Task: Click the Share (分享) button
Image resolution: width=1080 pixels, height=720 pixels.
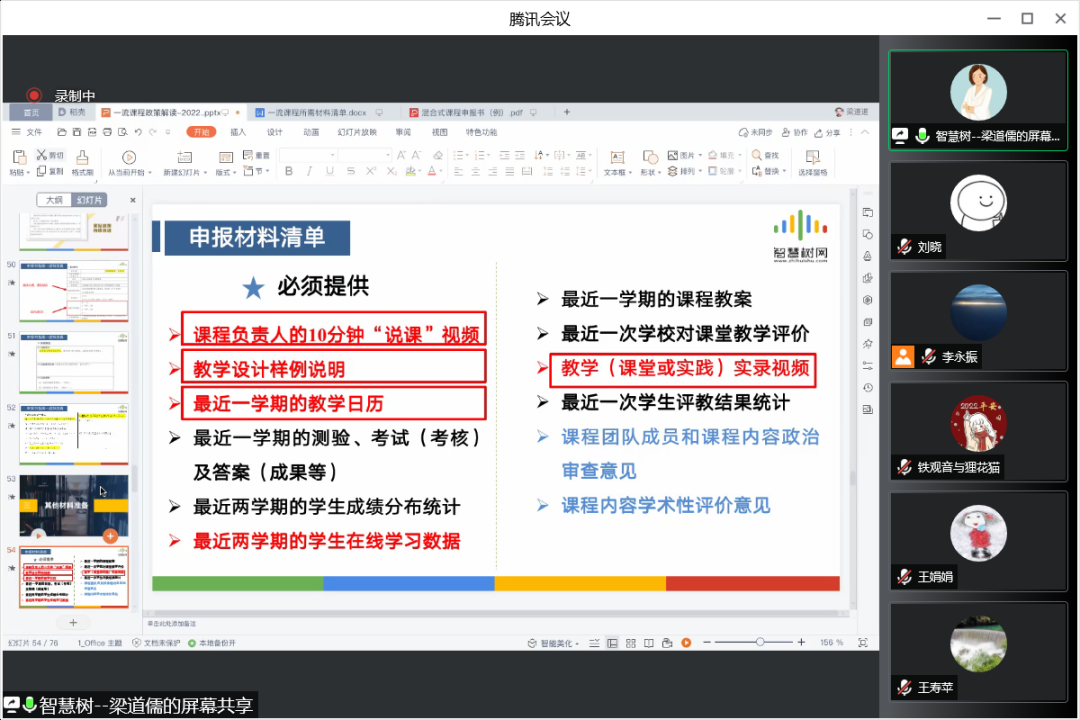Action: coord(828,132)
